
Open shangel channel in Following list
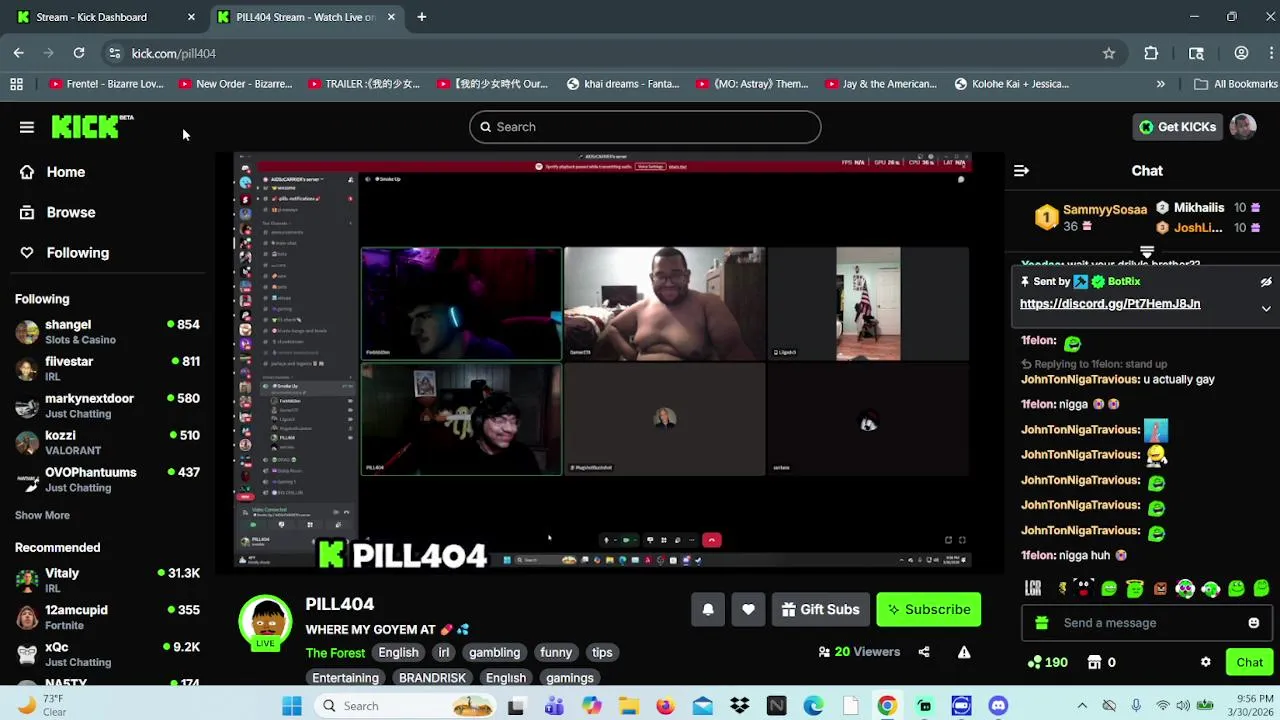coord(107,331)
